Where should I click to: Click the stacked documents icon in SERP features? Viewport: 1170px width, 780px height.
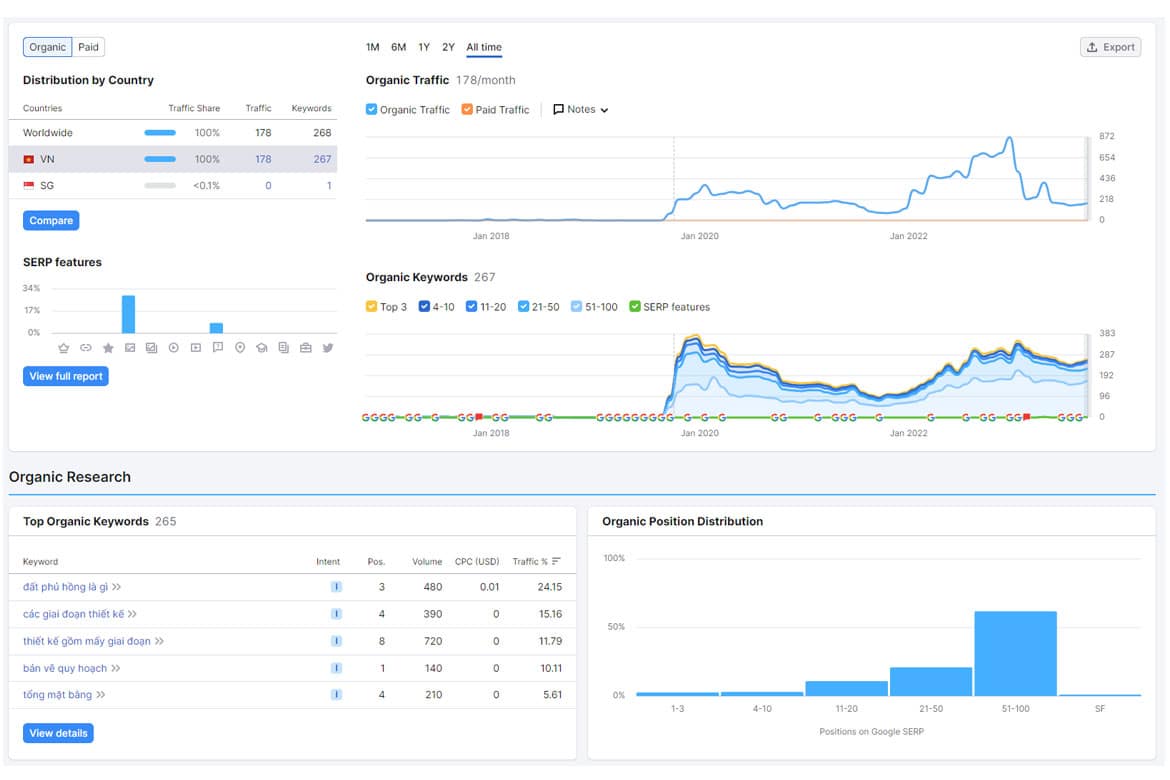click(284, 348)
